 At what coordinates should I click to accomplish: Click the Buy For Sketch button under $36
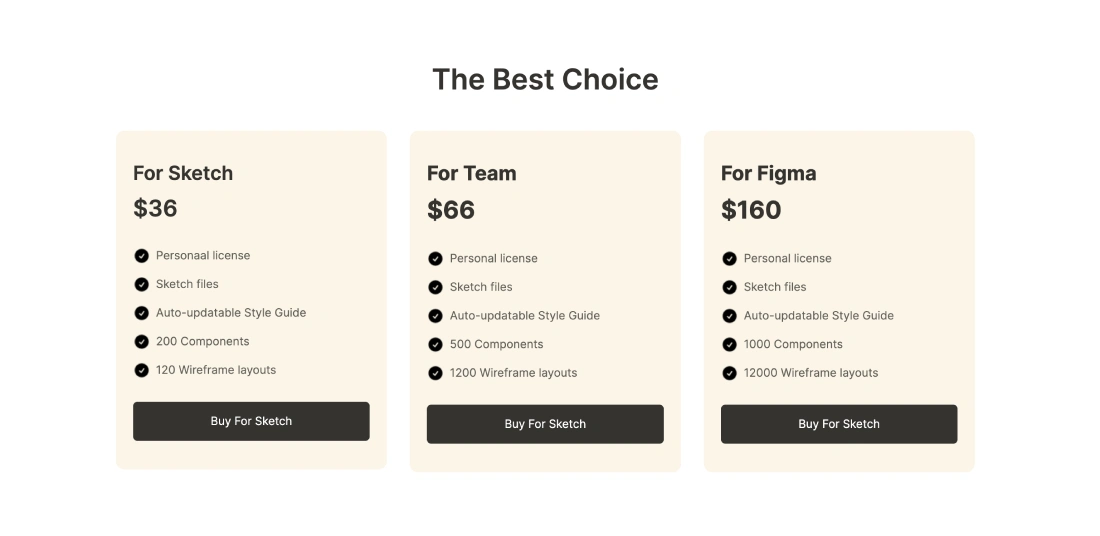coord(251,421)
